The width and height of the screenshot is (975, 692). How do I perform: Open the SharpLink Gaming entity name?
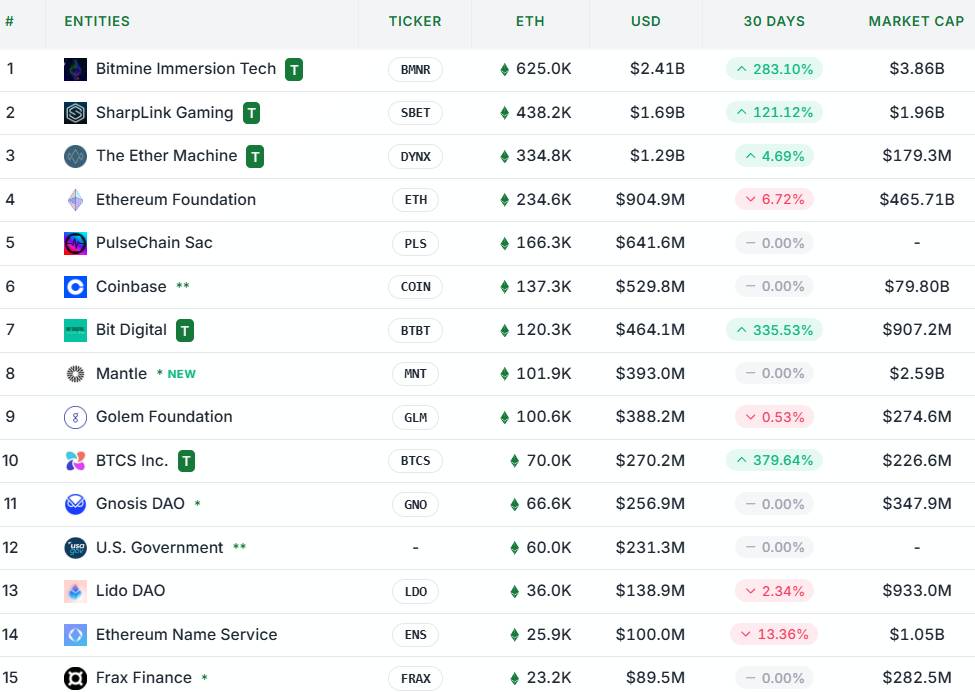click(x=165, y=113)
